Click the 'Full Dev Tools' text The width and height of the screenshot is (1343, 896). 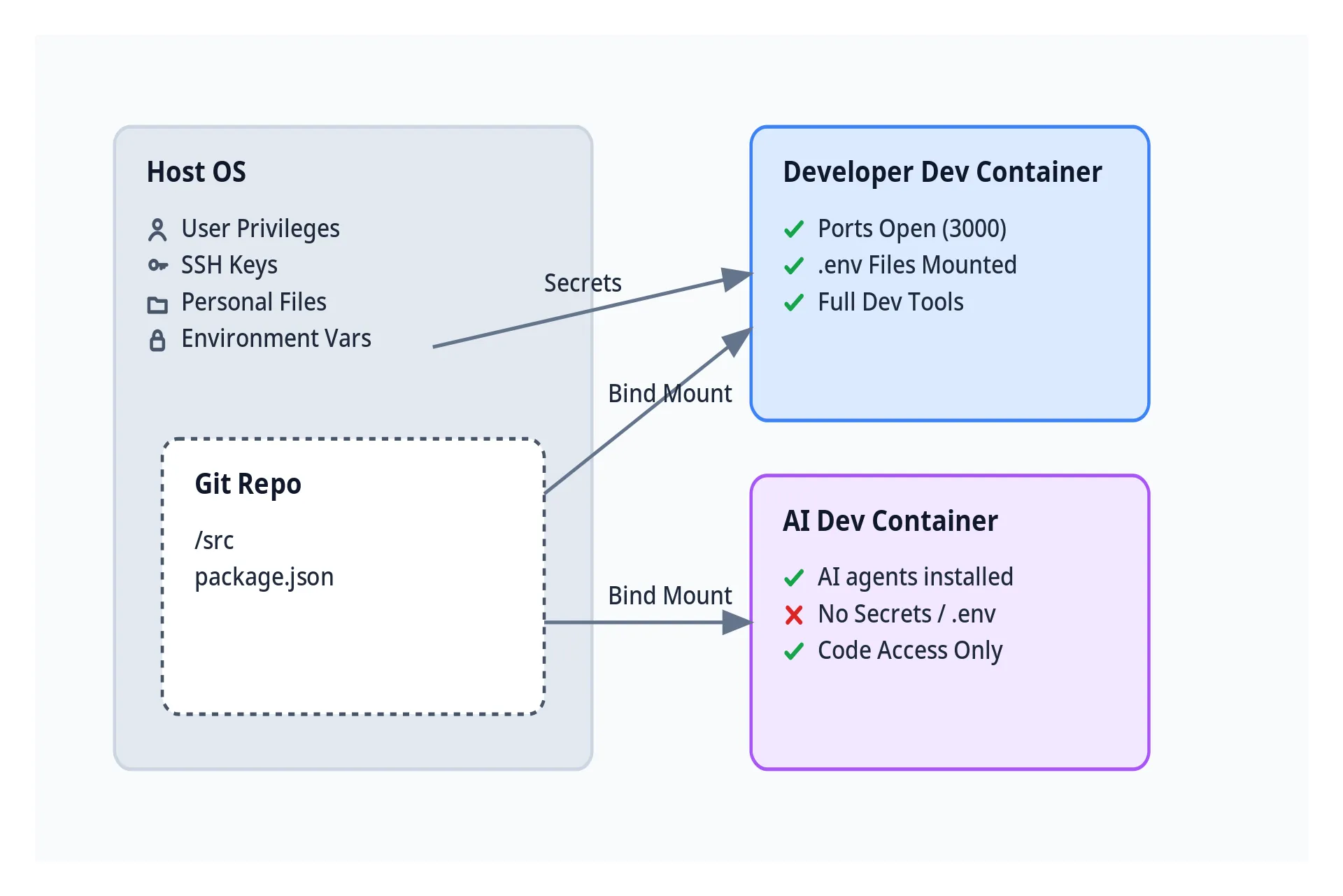coord(890,302)
